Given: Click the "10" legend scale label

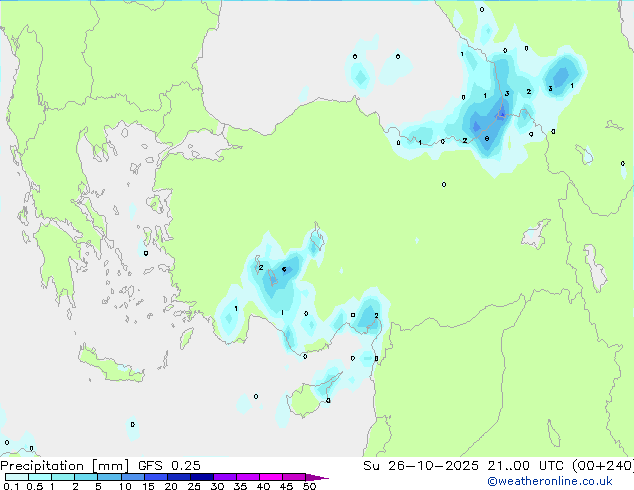Looking at the screenshot, I should pyautogui.click(x=125, y=486).
